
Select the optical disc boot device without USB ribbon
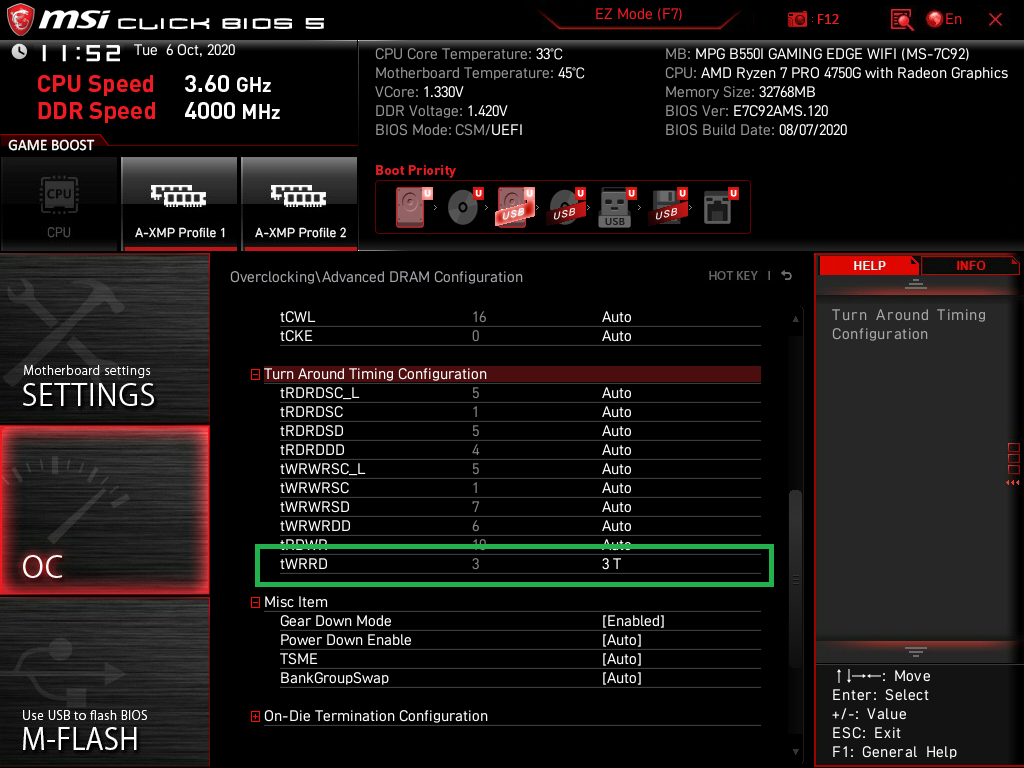point(464,207)
